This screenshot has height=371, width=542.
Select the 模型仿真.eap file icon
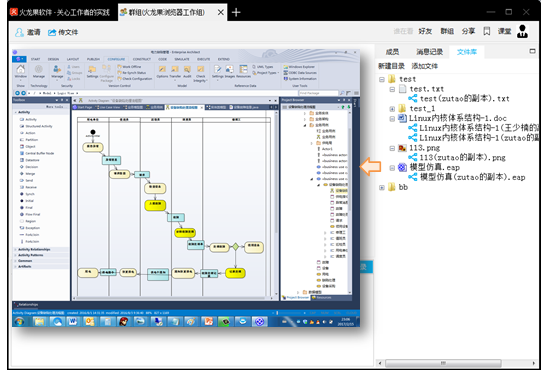click(x=402, y=168)
